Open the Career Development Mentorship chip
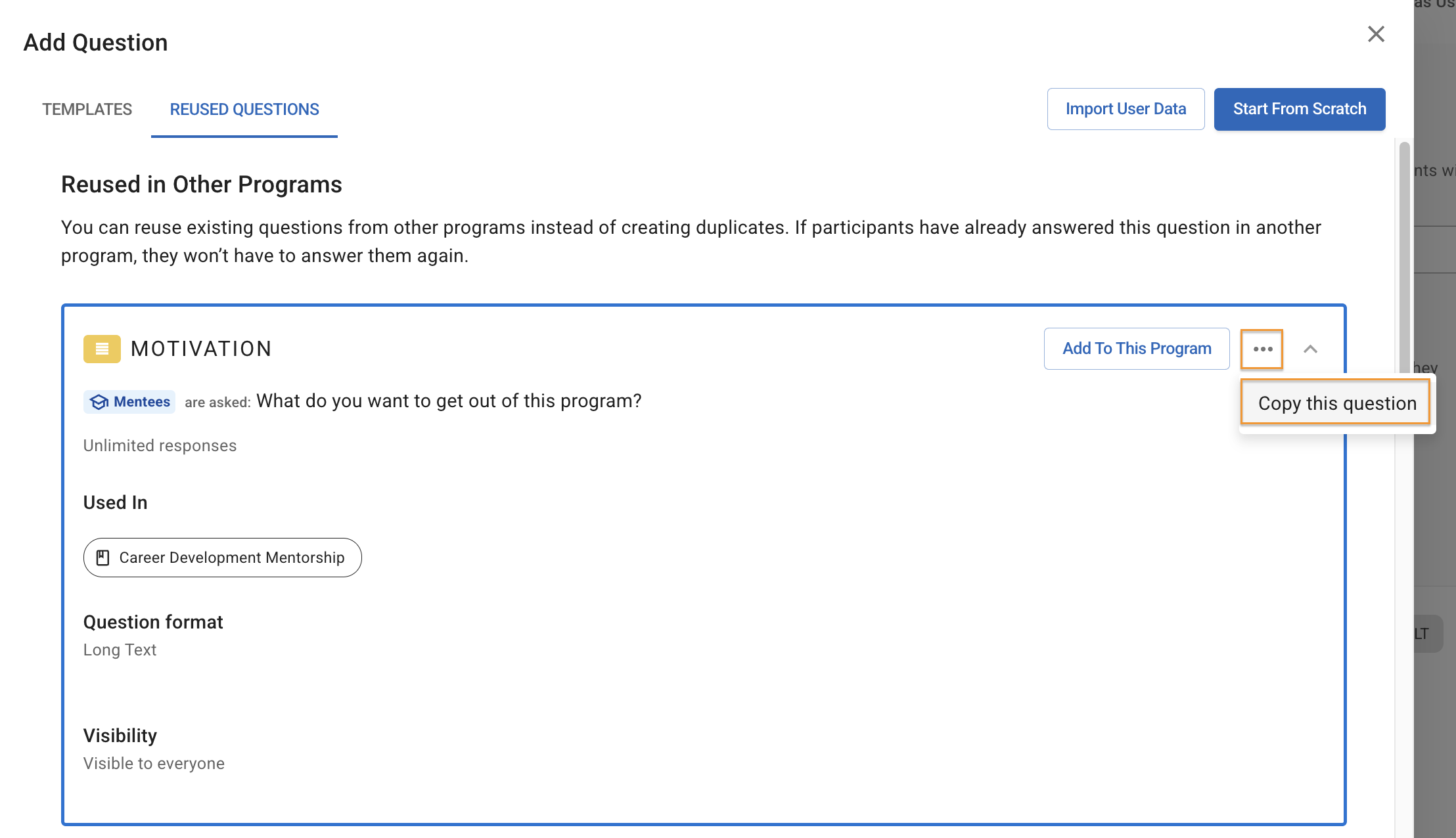The width and height of the screenshot is (1456, 838). coord(223,558)
